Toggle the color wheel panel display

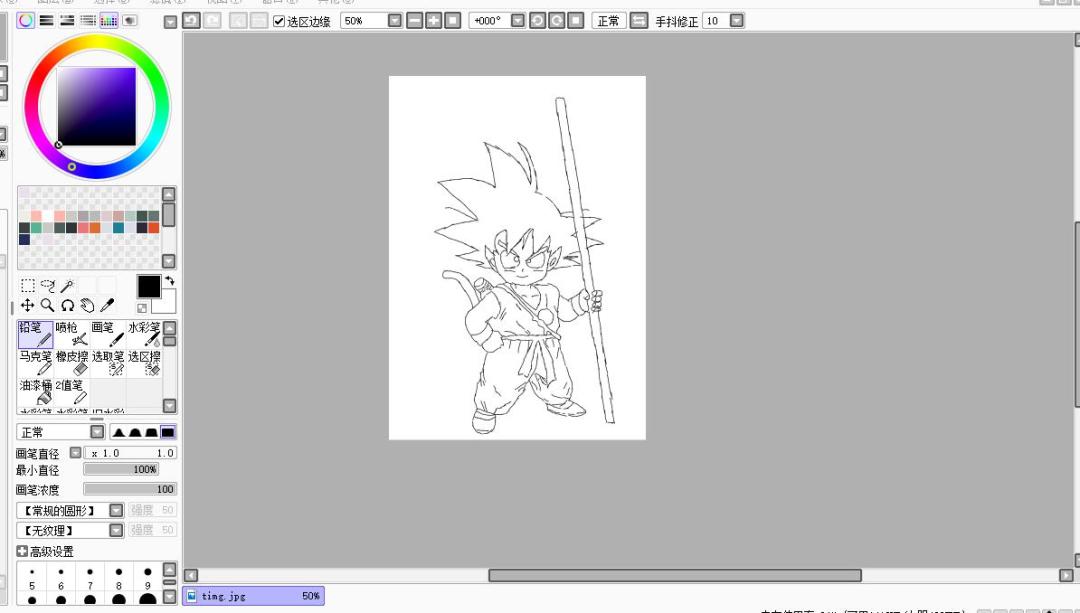pos(26,20)
